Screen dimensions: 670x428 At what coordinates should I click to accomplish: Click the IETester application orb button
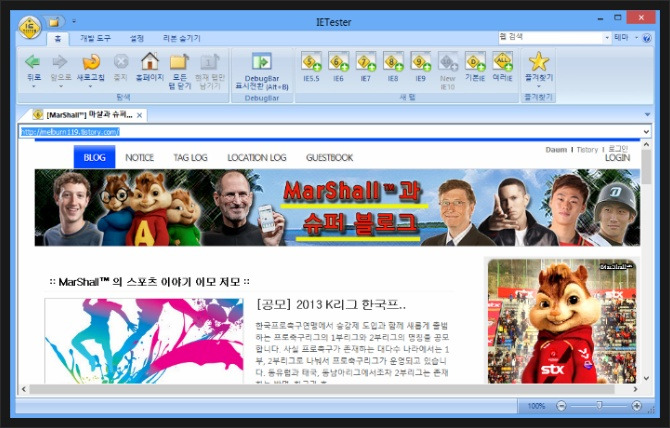click(x=30, y=28)
